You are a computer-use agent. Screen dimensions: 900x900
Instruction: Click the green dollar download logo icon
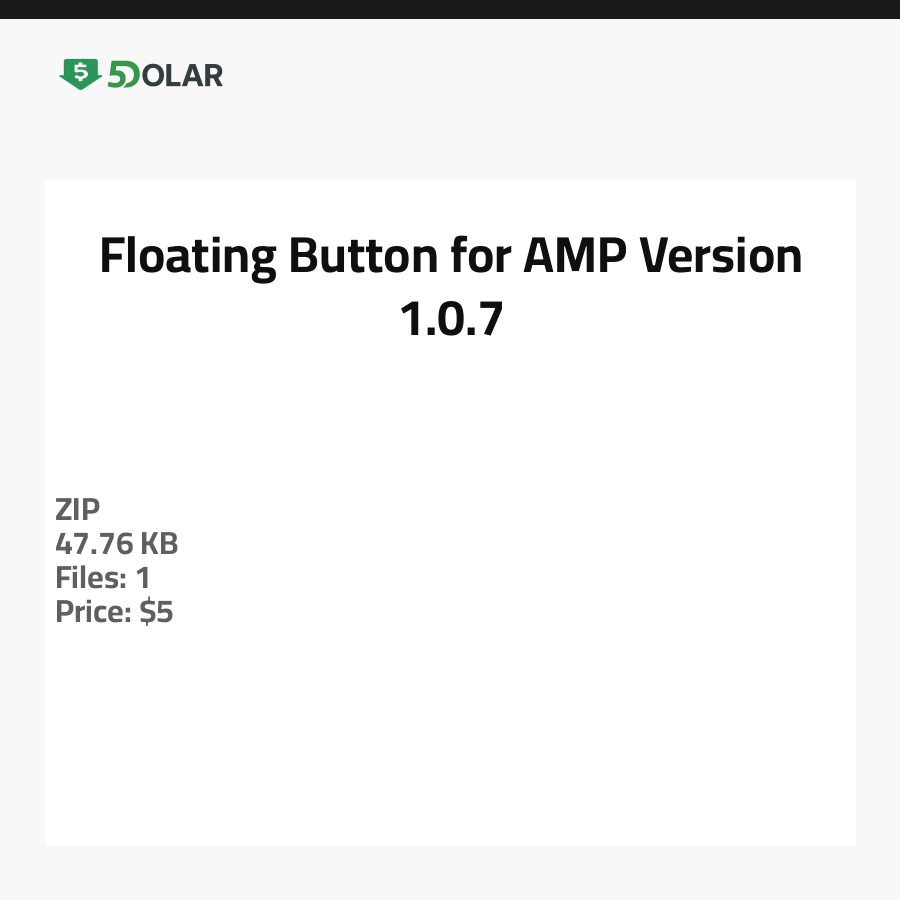[80, 74]
